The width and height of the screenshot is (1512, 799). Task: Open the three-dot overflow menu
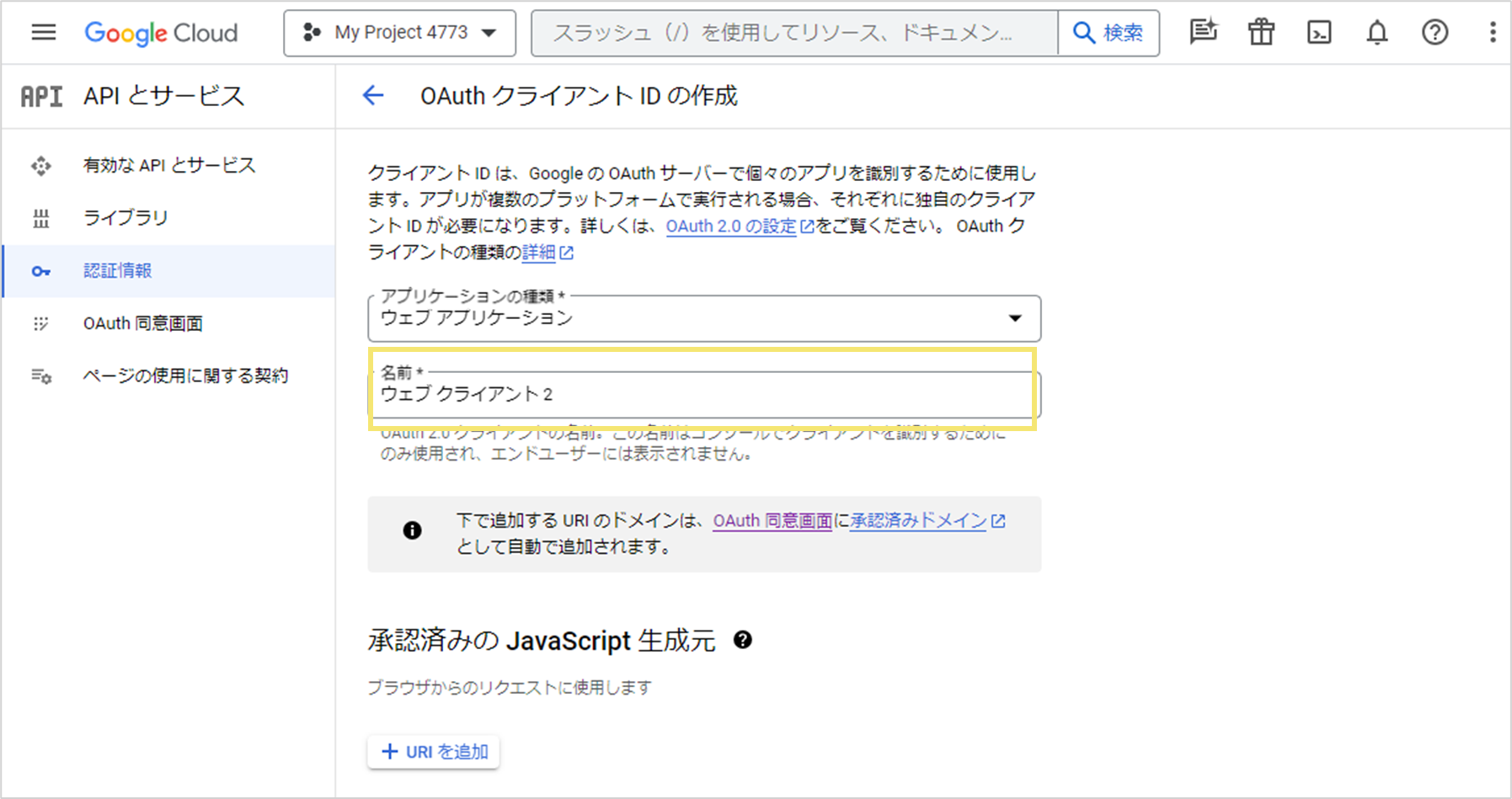[x=1492, y=32]
